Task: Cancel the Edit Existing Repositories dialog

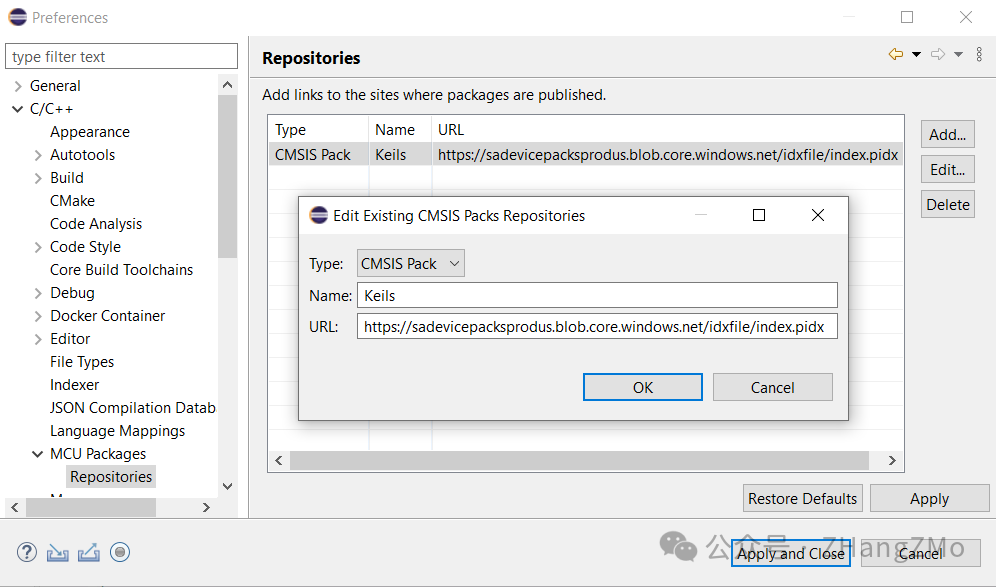Action: click(x=772, y=388)
